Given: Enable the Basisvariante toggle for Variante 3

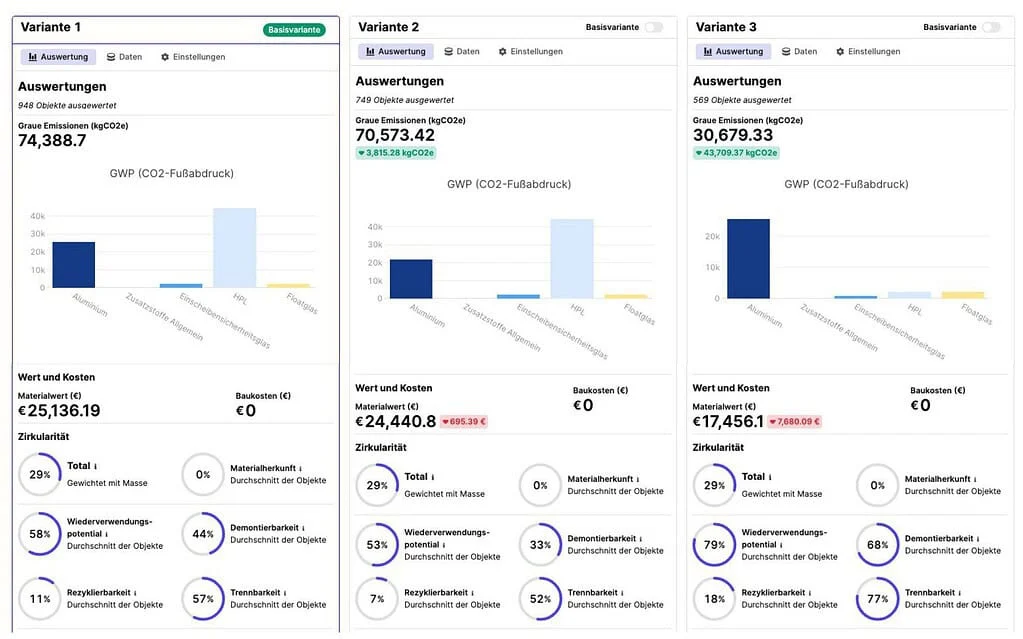Looking at the screenshot, I should click(x=991, y=27).
